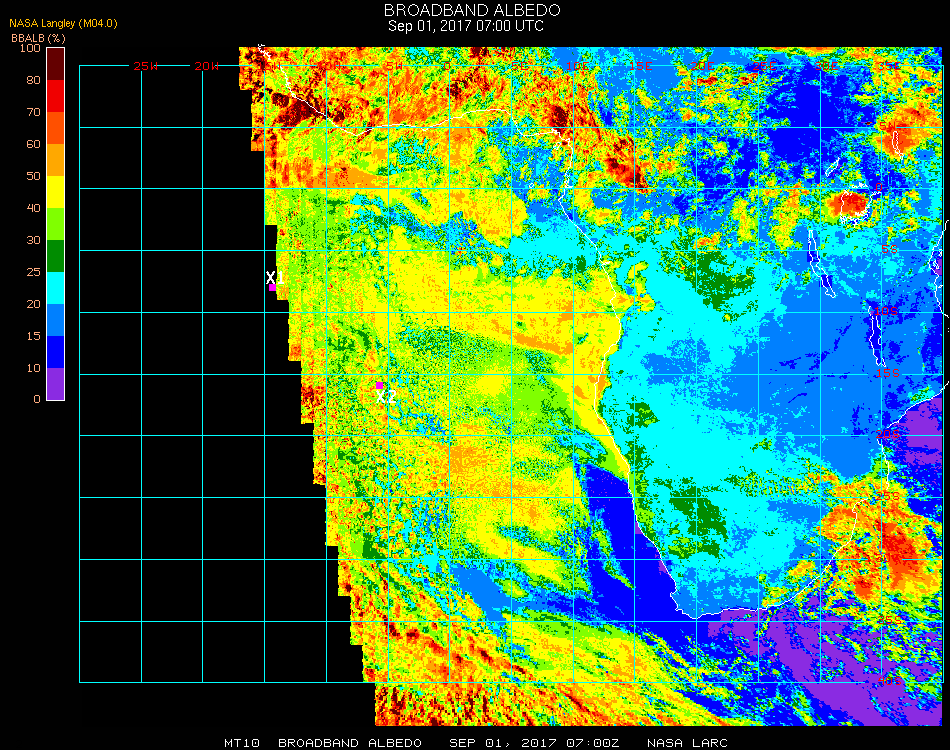
Task: Select the orange-red 60-70 colorbar segment
Action: 56,128
